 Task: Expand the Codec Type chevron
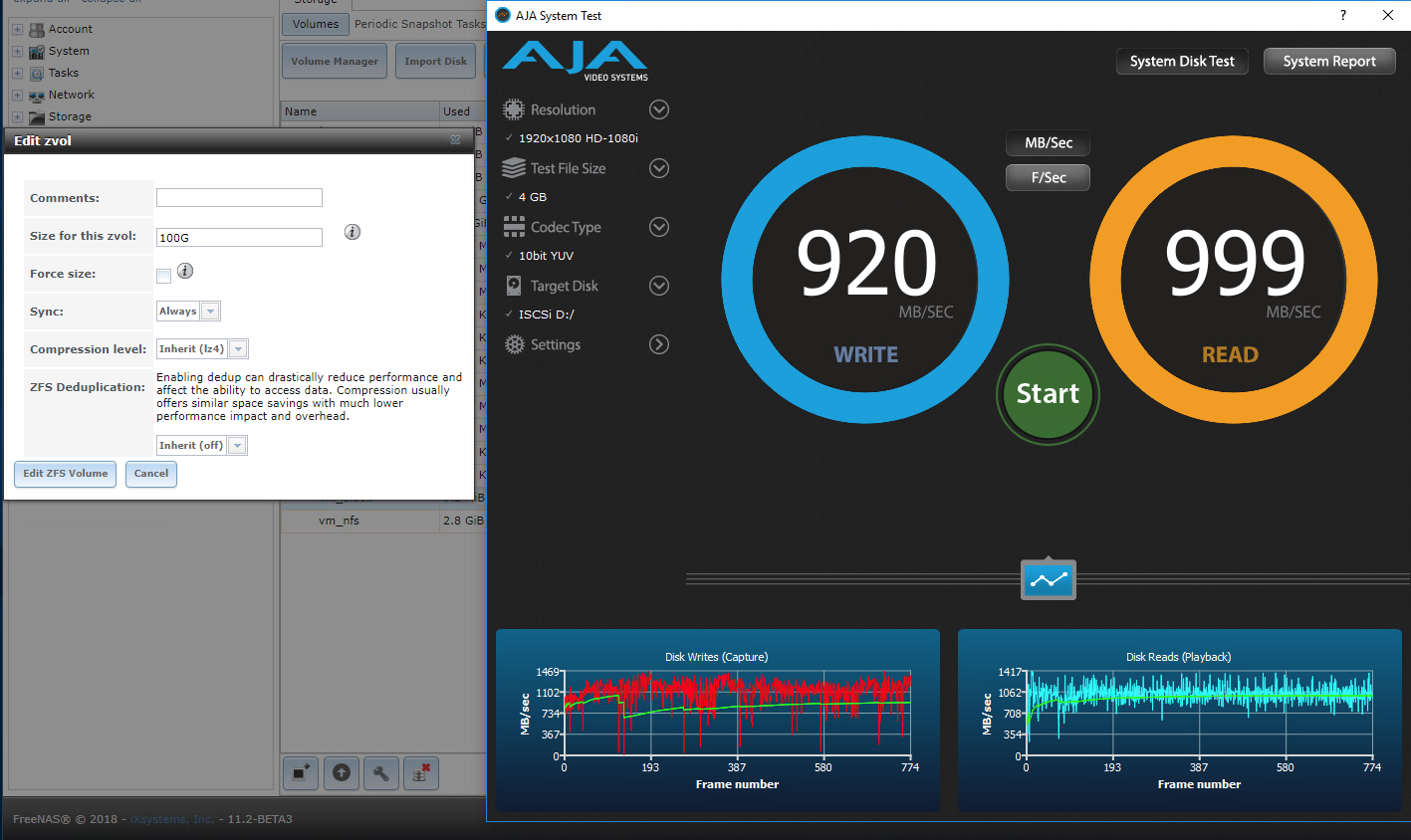point(659,227)
